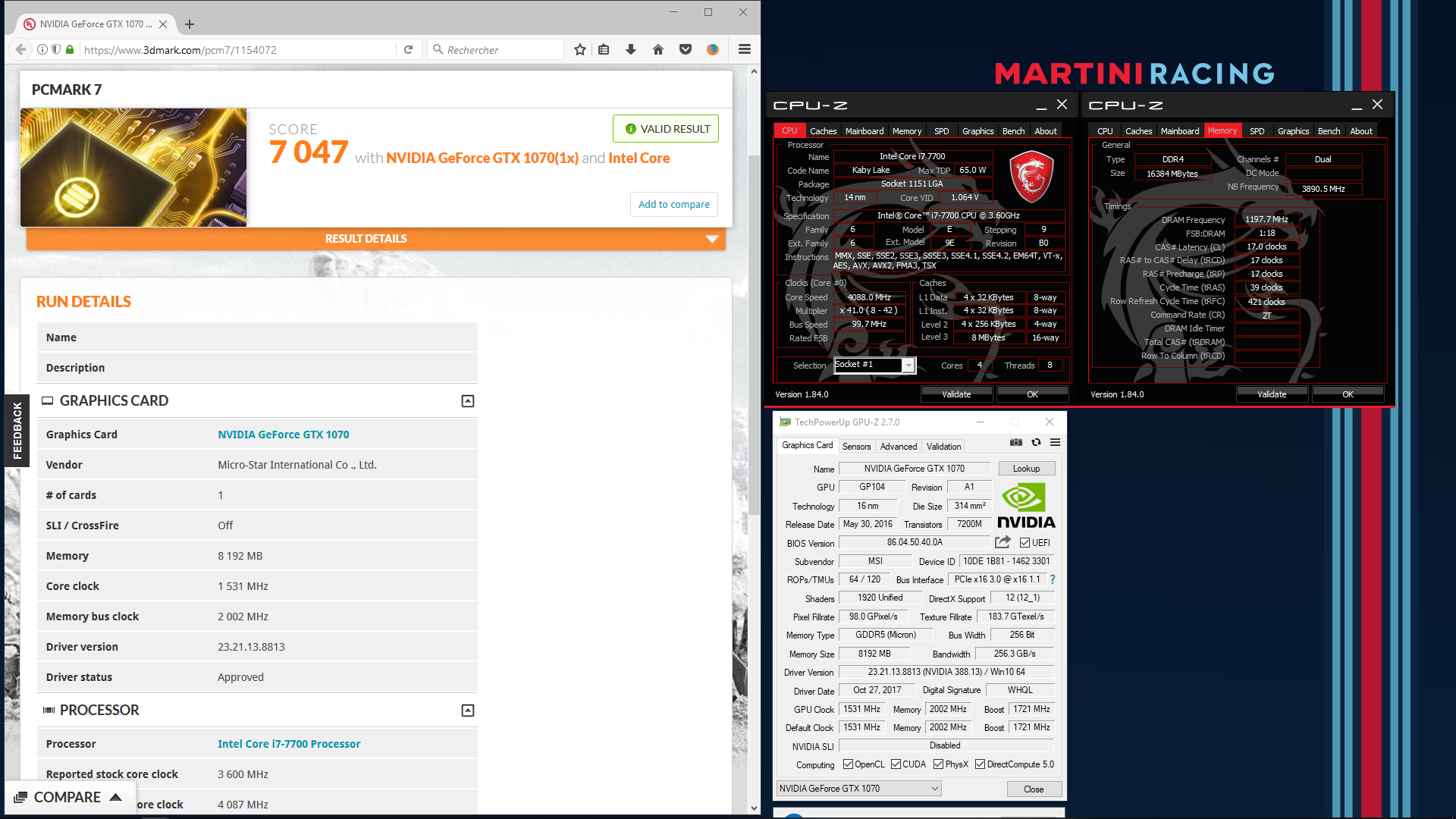Click the FEEDBACK side tab
The image size is (1456, 819).
[17, 430]
